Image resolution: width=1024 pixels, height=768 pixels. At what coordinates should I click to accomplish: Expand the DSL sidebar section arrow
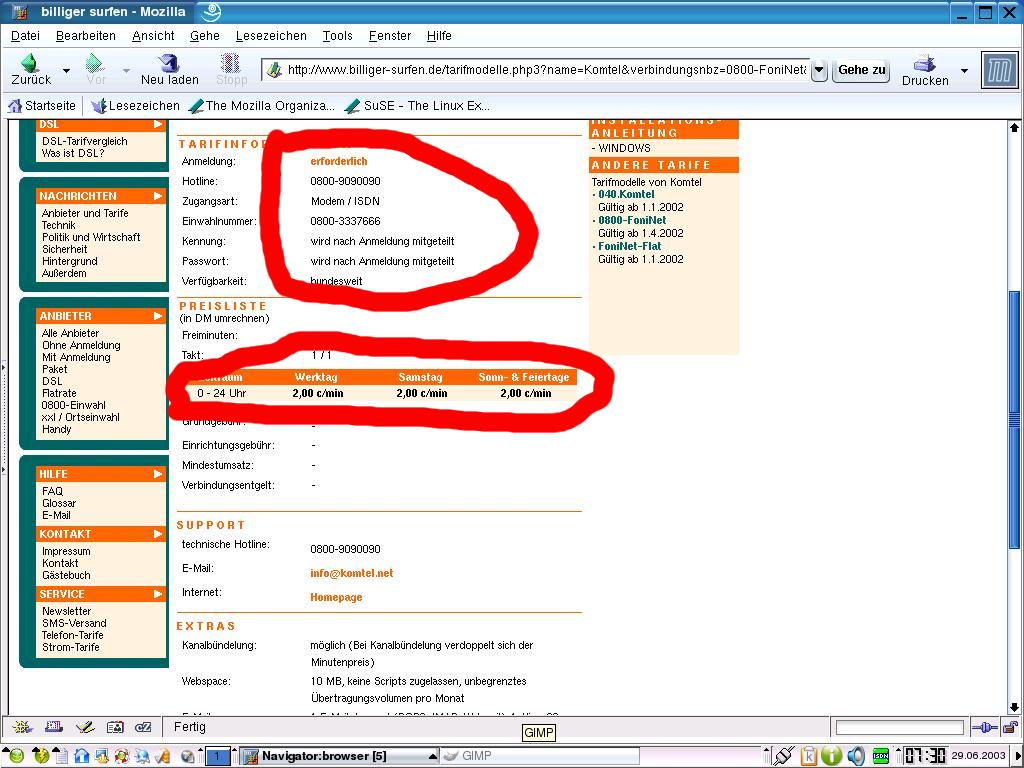[158, 124]
